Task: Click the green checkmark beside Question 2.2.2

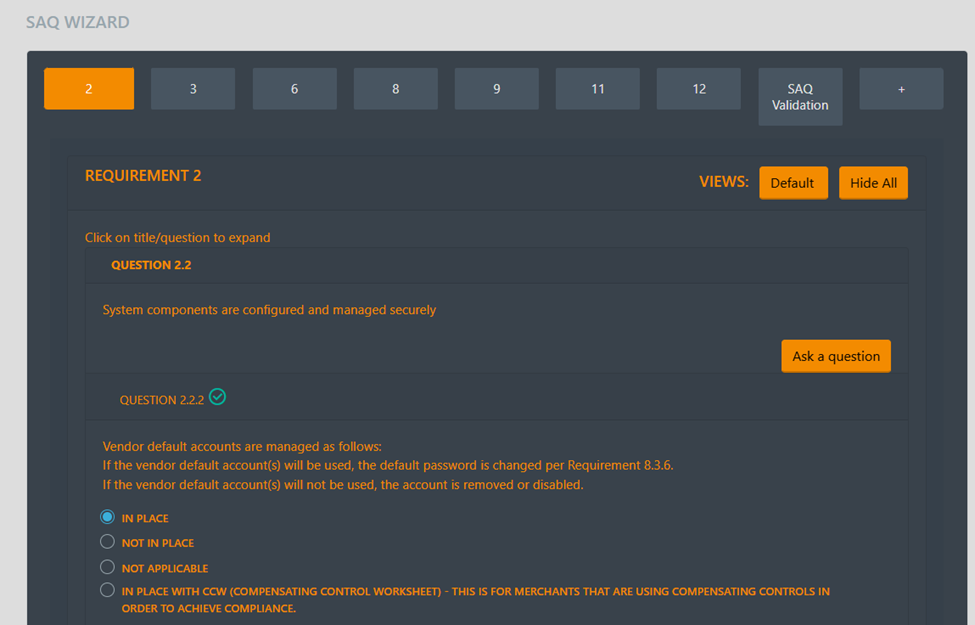Action: [217, 397]
